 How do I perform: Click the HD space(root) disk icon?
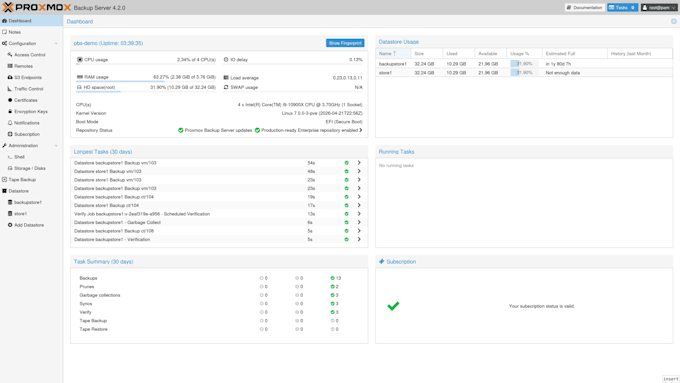click(79, 87)
